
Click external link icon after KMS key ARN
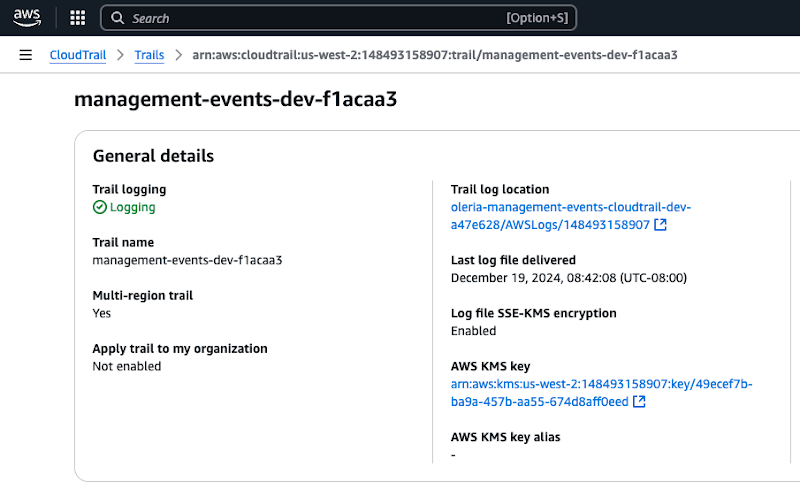tap(639, 402)
